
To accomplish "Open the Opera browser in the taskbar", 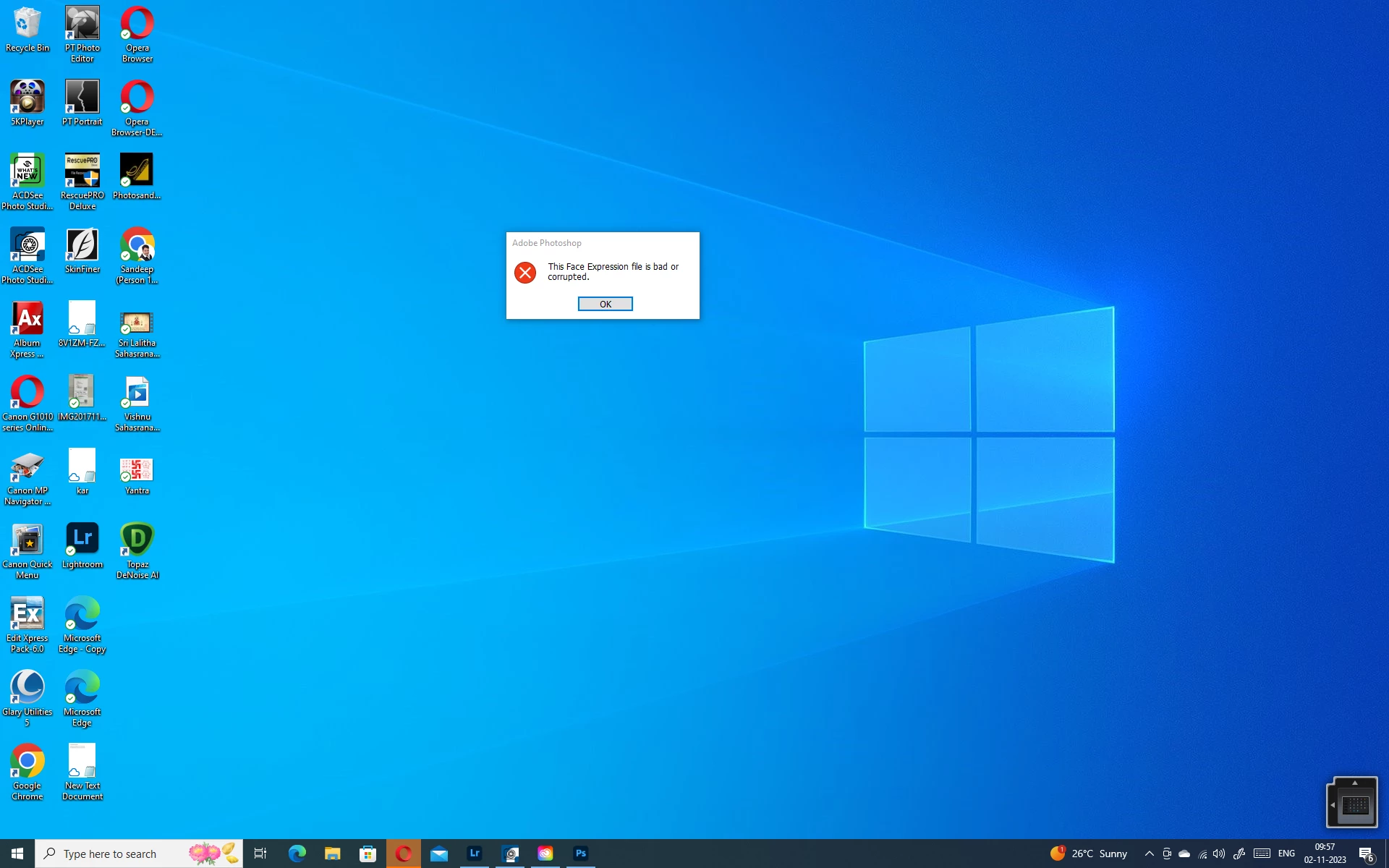I will (x=404, y=854).
